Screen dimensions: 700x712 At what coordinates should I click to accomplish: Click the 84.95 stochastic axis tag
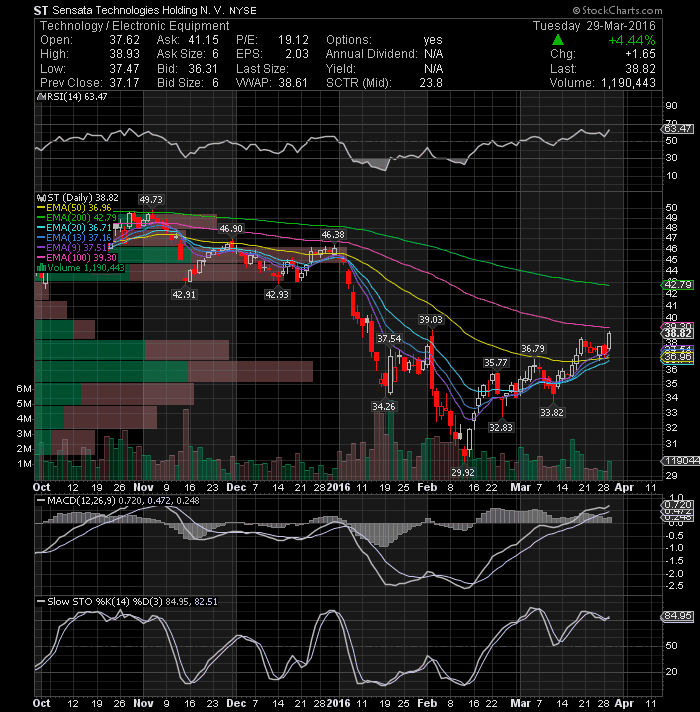678,616
